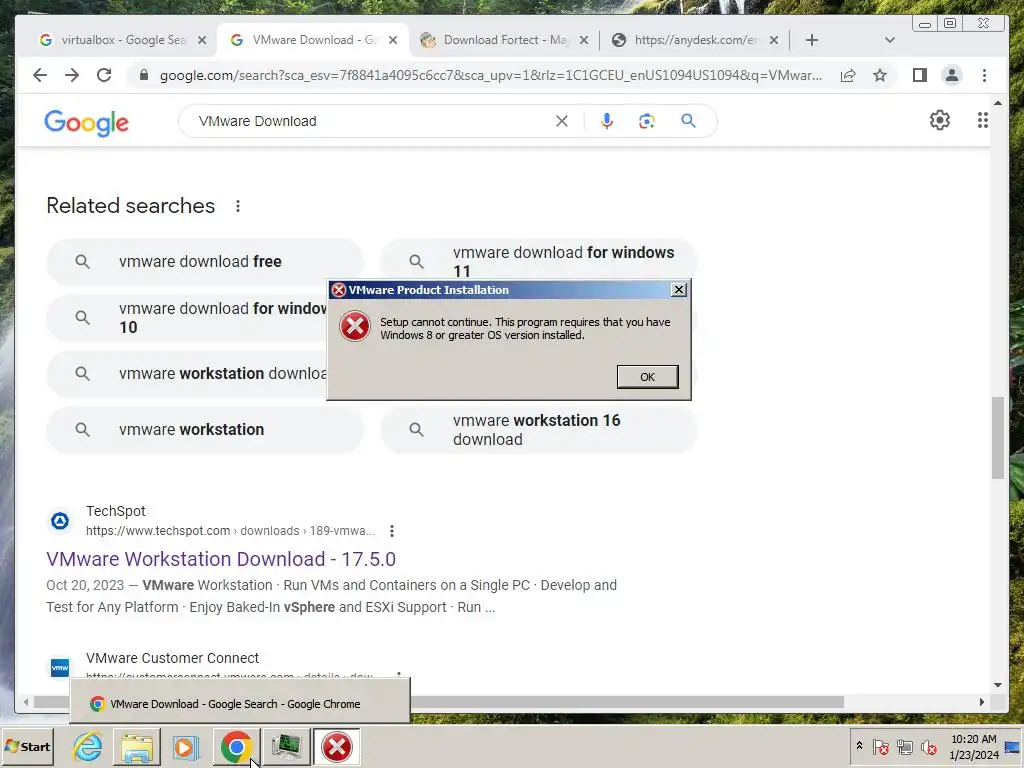Viewport: 1024px width, 768px height.
Task: Open Action Center flag in tray
Action: tap(880, 746)
